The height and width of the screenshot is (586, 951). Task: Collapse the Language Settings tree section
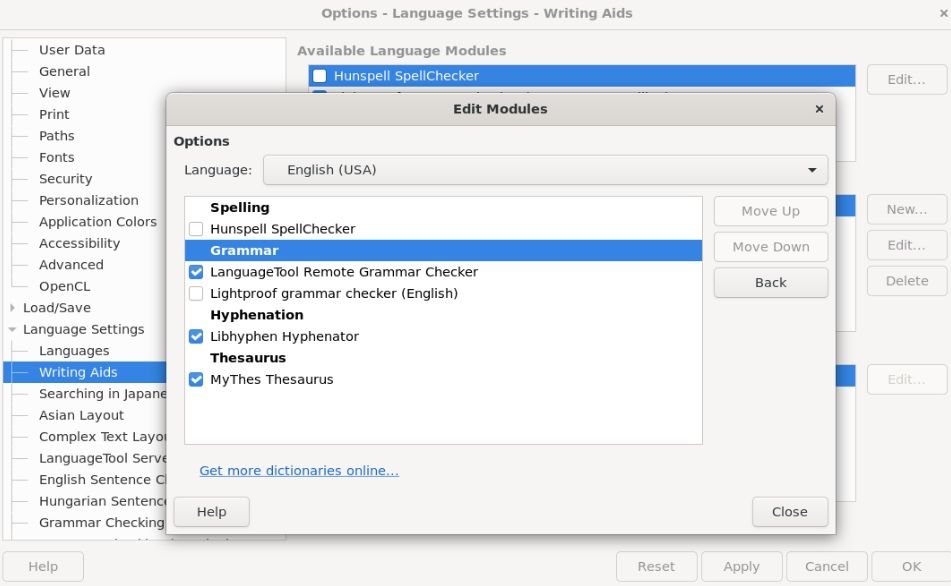(x=13, y=330)
